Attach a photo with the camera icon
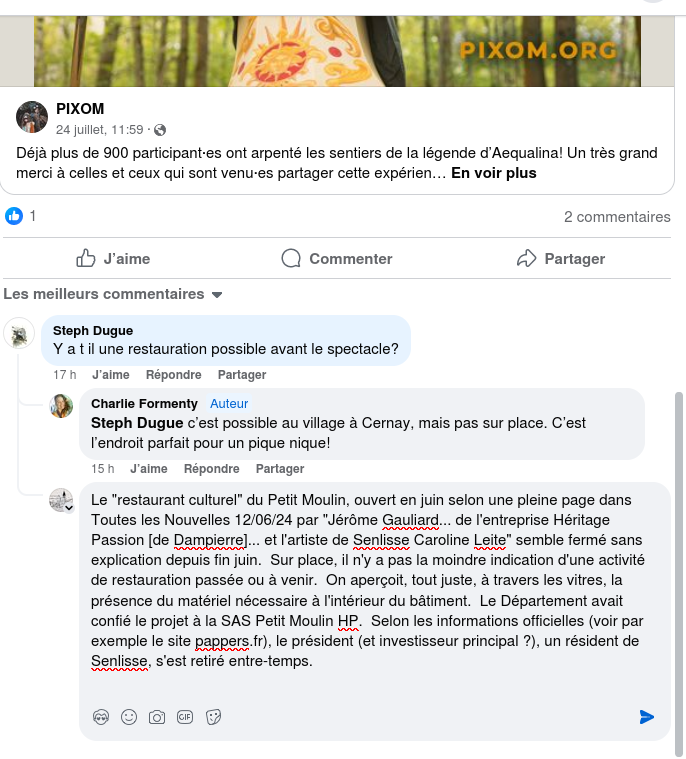This screenshot has height=759, width=686. point(157,717)
